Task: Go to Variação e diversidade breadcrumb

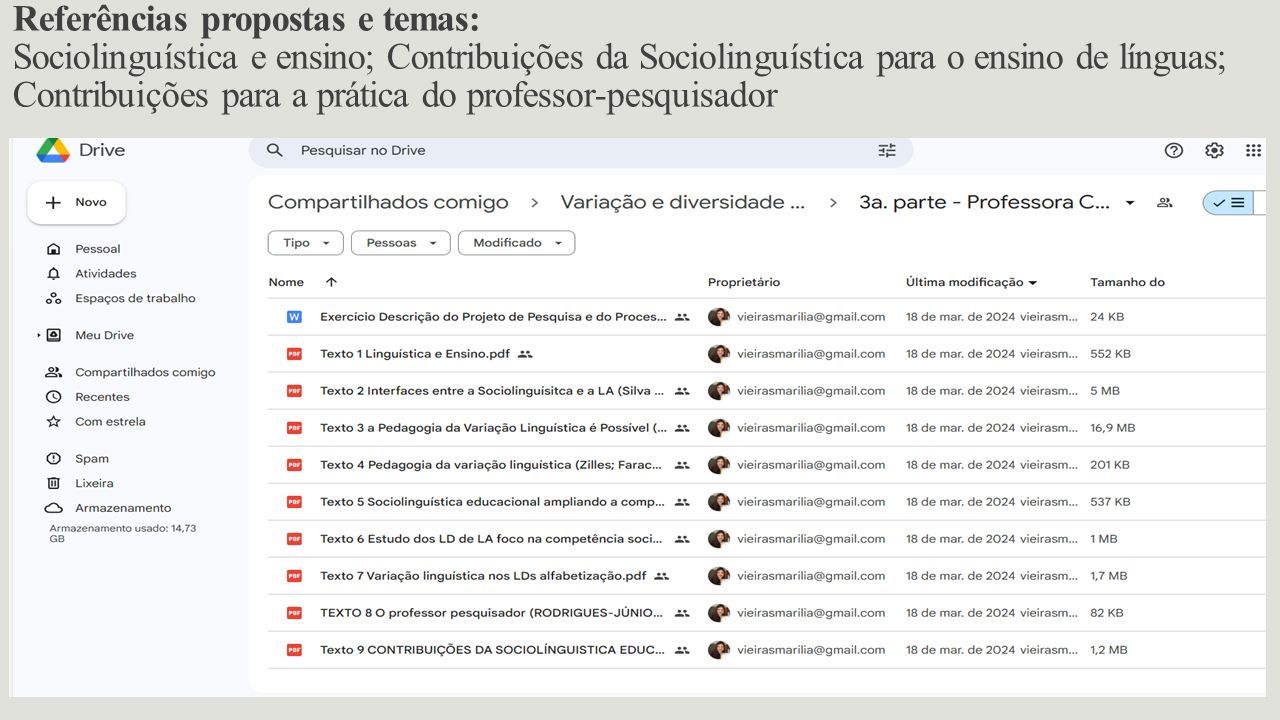Action: tap(683, 202)
